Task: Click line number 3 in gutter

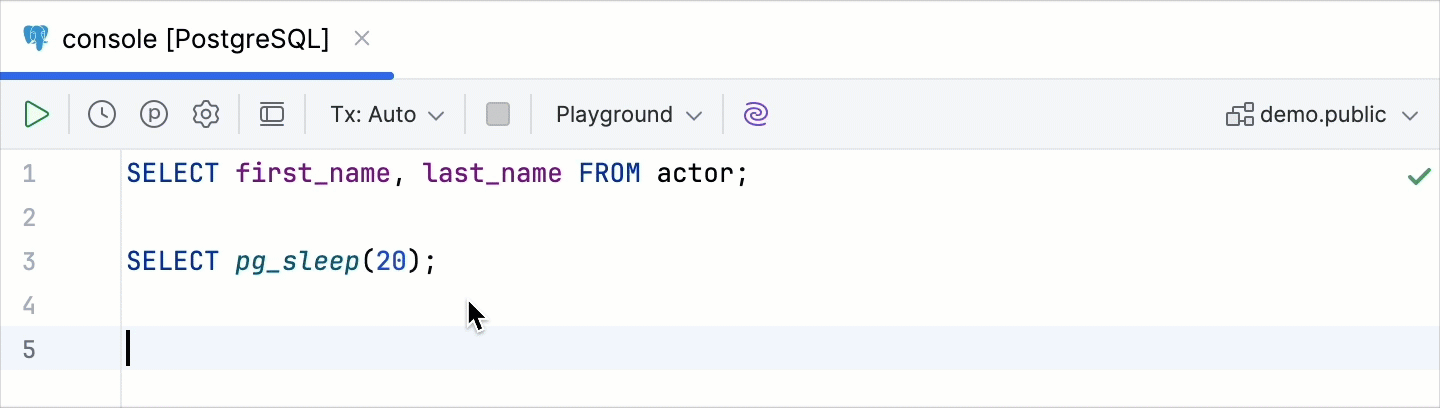Action: click(29, 262)
